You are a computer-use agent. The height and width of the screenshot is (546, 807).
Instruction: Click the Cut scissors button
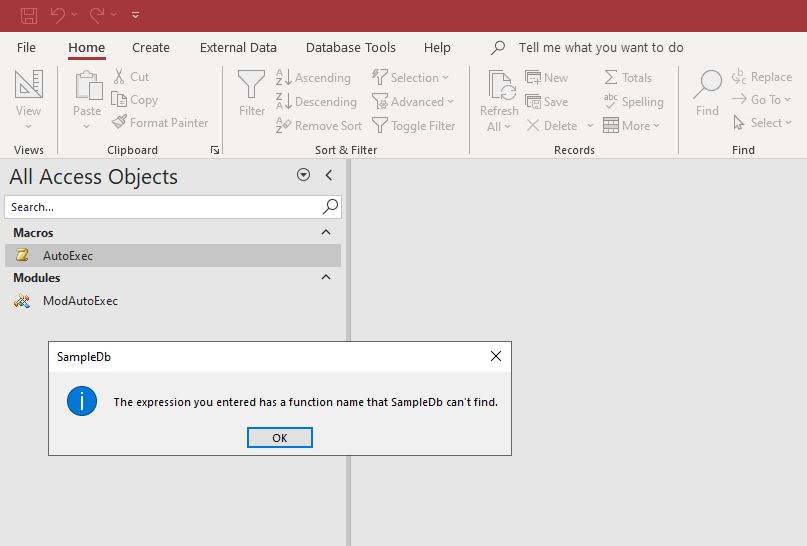pos(131,77)
